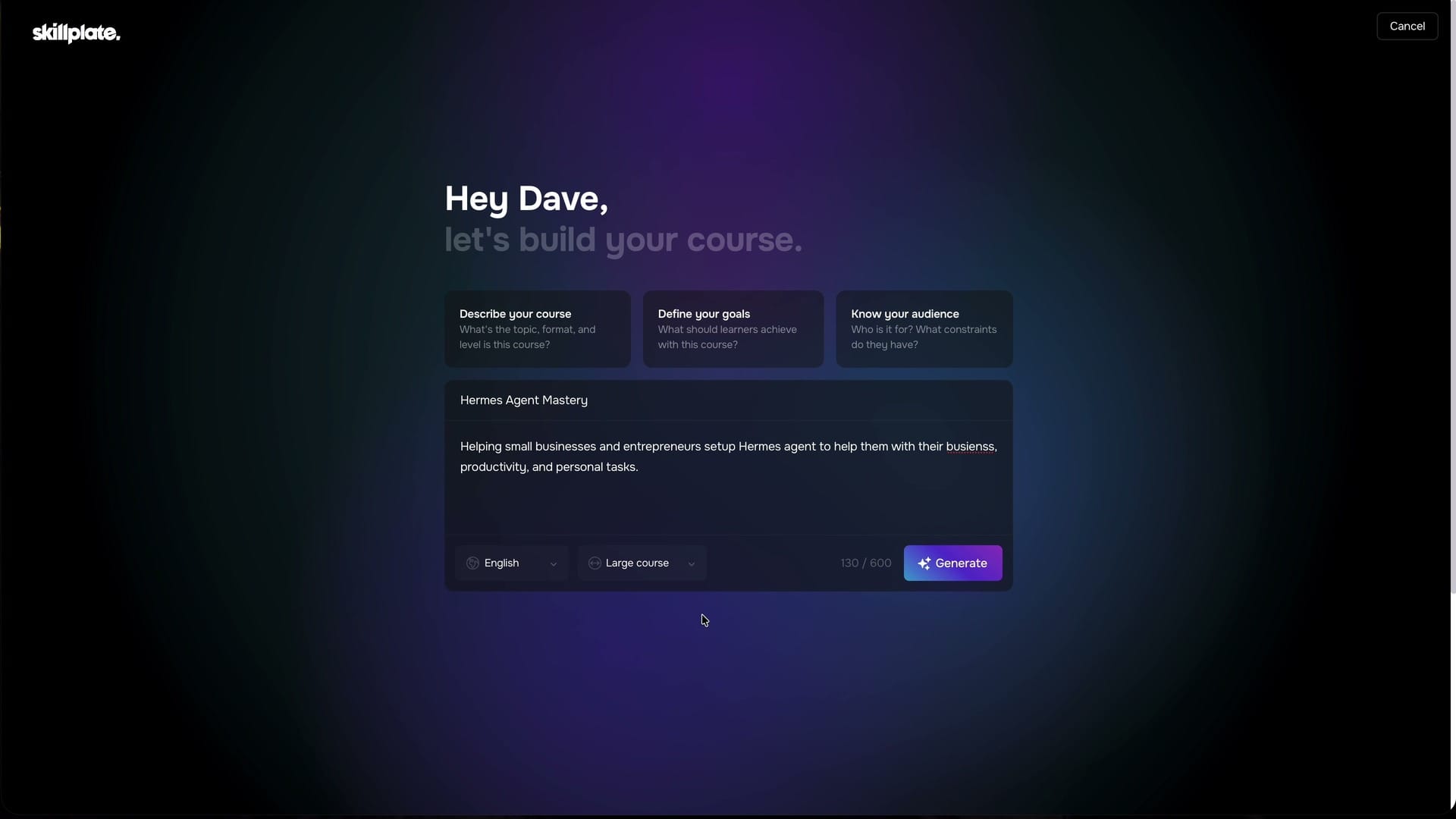Cancel course creation
Viewport: 1456px width, 819px height.
coord(1407,26)
